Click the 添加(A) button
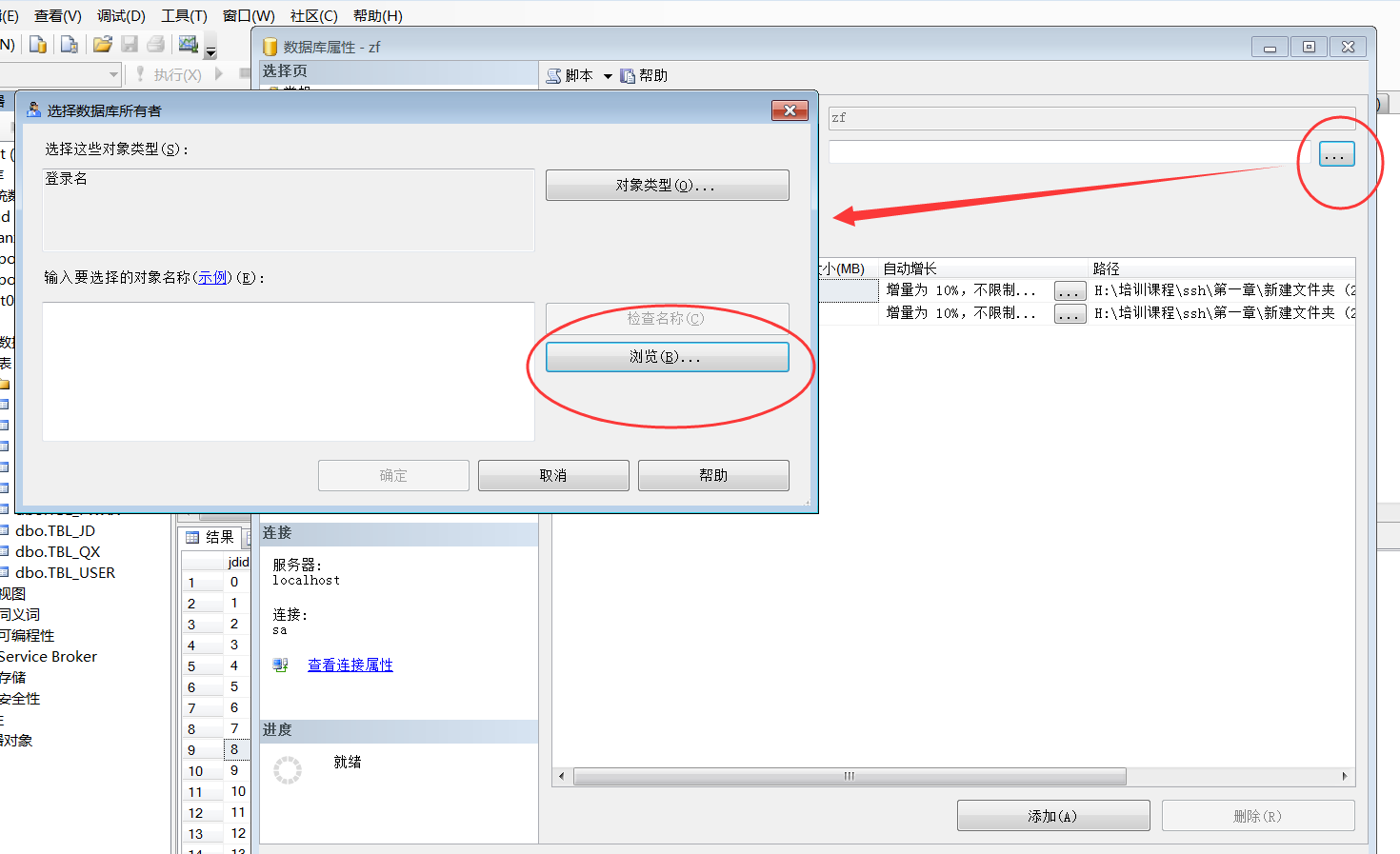 [1053, 816]
